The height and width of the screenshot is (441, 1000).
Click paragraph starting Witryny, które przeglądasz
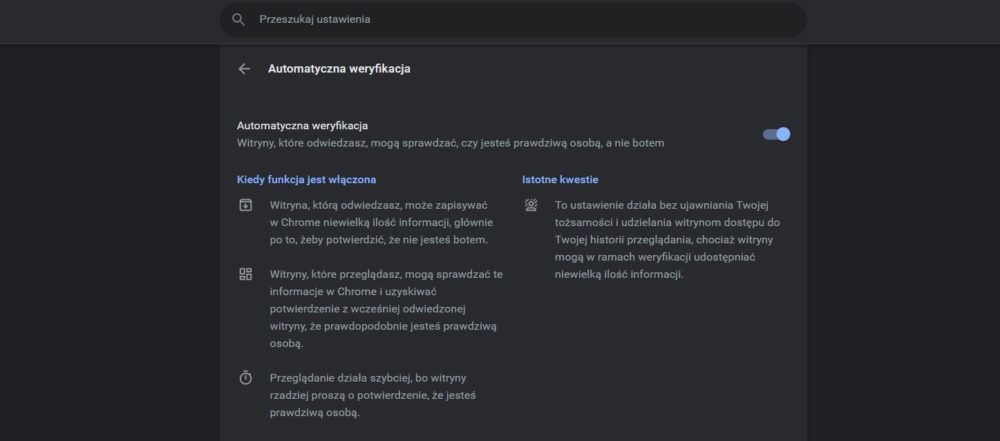pyautogui.click(x=386, y=309)
